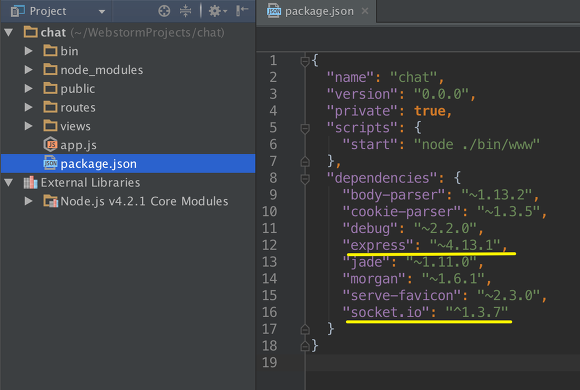580x390 pixels.
Task: Click the Node.js Core Modules library icon
Action: [x=51, y=201]
